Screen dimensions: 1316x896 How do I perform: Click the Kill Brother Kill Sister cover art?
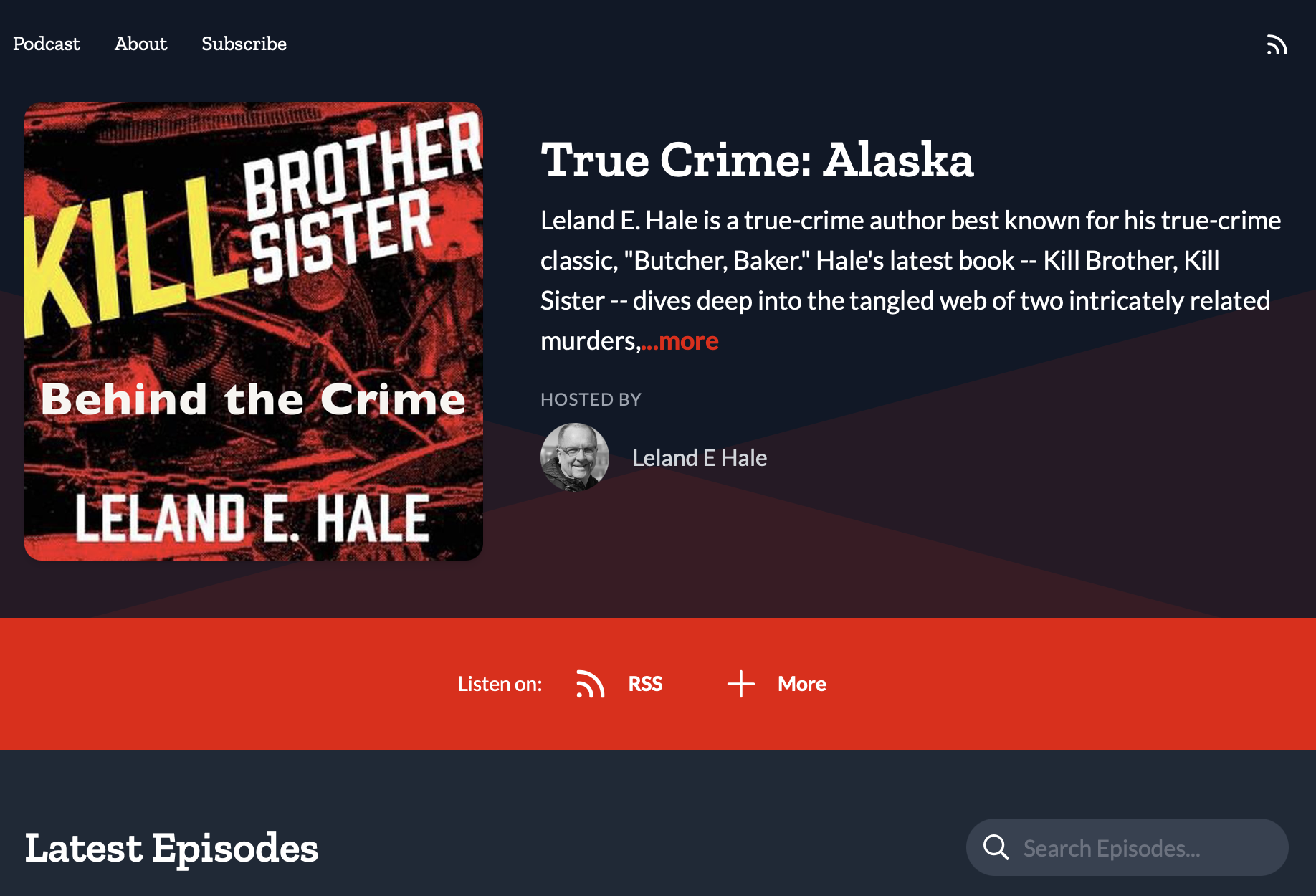pyautogui.click(x=254, y=331)
